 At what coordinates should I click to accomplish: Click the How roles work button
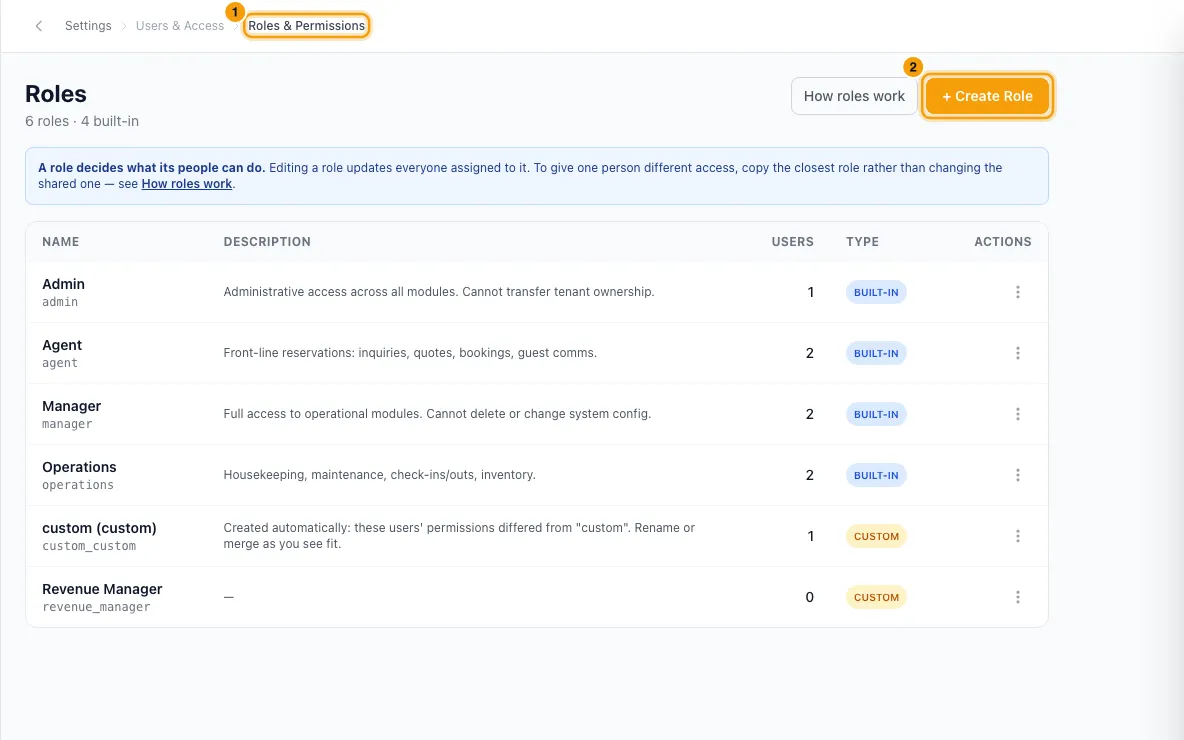[854, 96]
